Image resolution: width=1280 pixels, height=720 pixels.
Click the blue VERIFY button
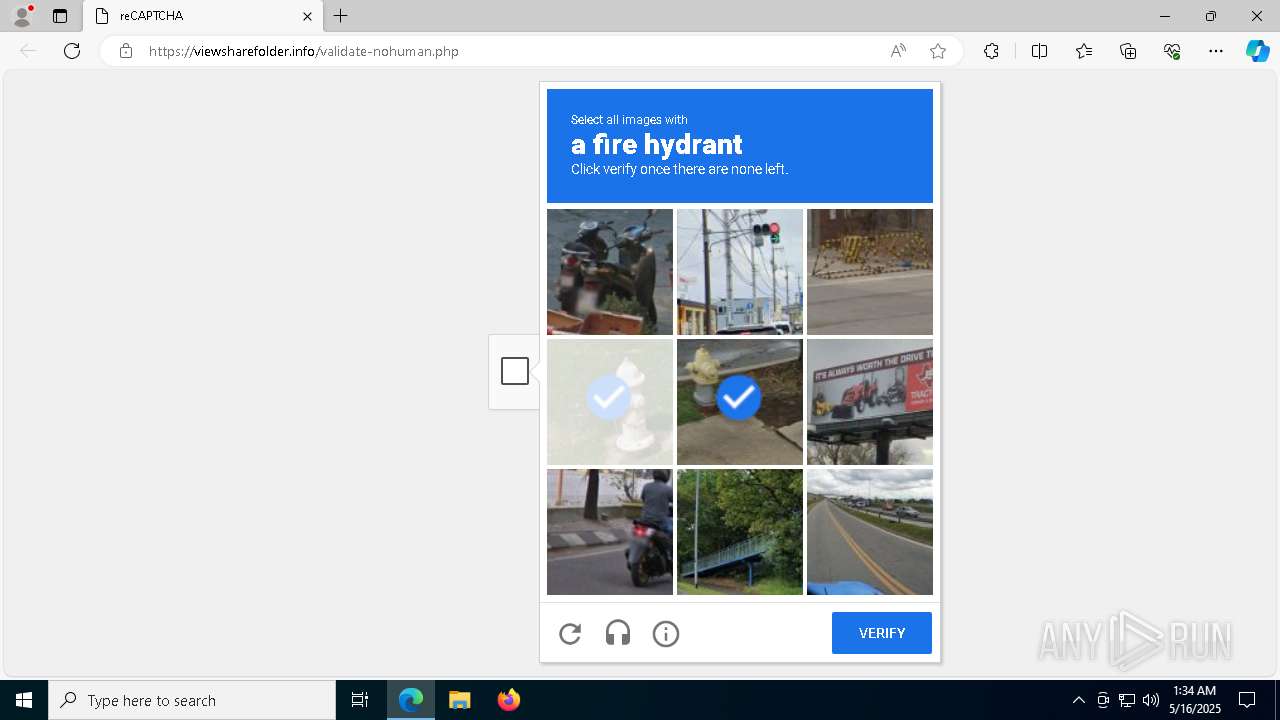[x=882, y=633]
